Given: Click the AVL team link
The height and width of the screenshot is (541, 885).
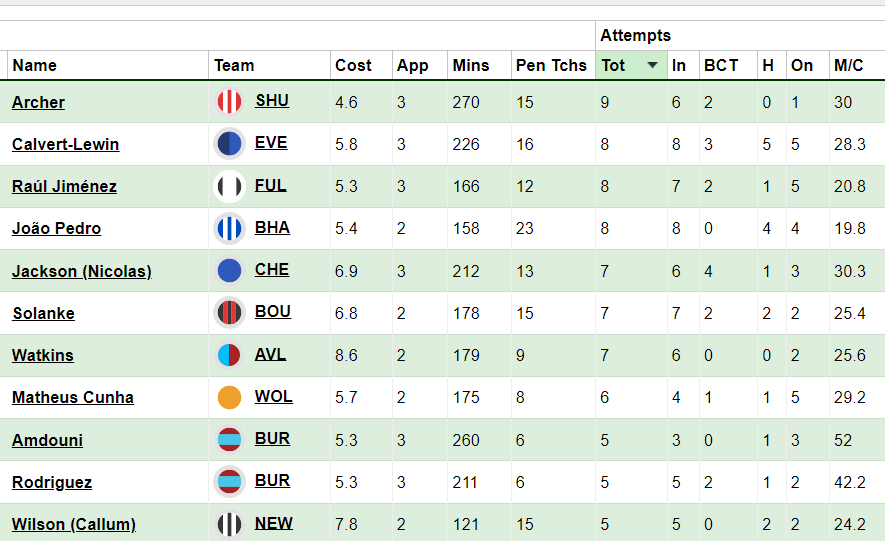Looking at the screenshot, I should coord(272,354).
